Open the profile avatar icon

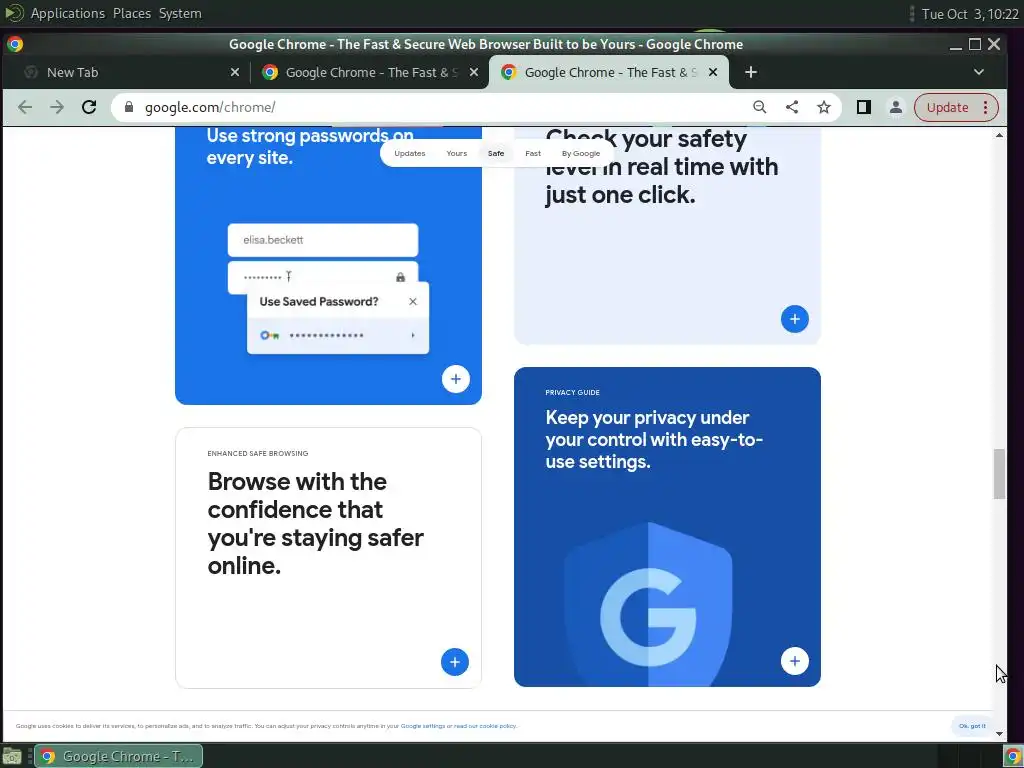click(895, 107)
